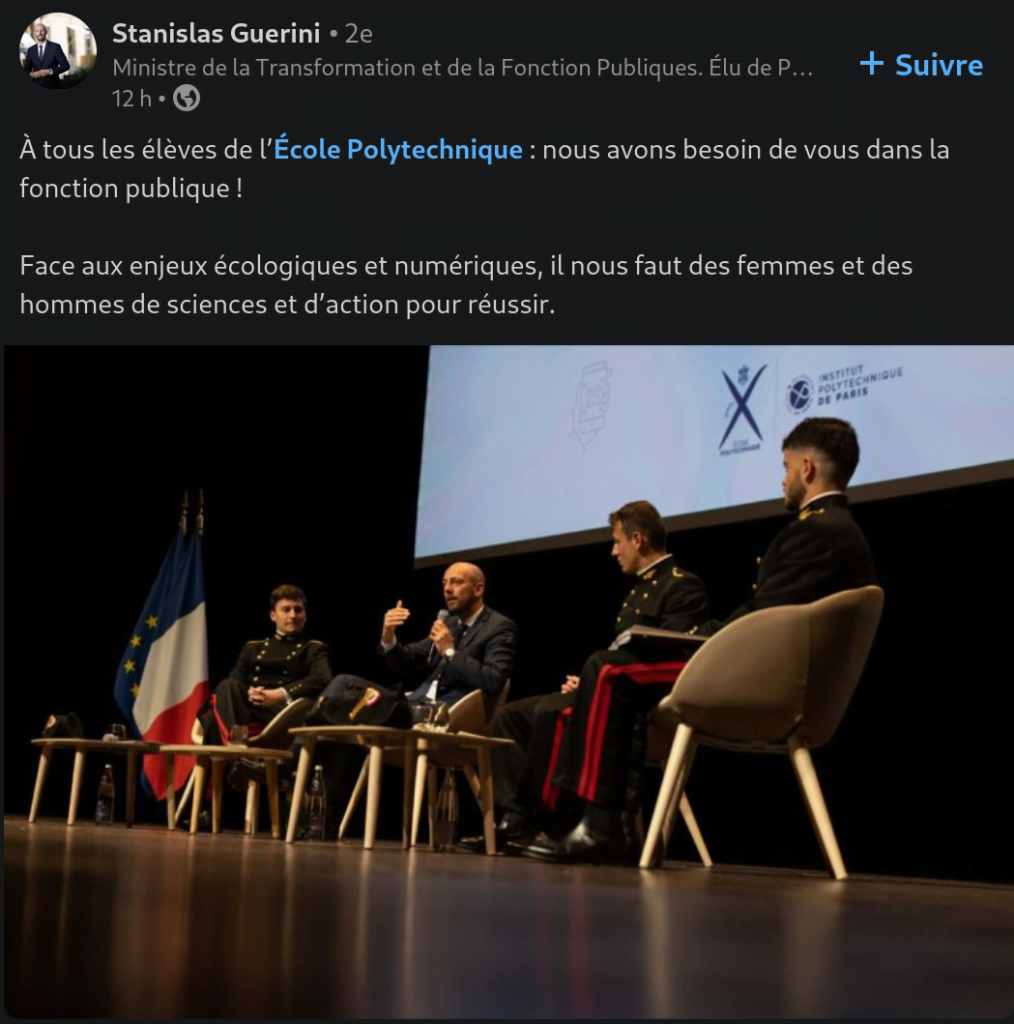Viewport: 1014px width, 1024px height.
Task: Open Stanislas Guerini's profile picture
Action: pyautogui.click(x=58, y=51)
